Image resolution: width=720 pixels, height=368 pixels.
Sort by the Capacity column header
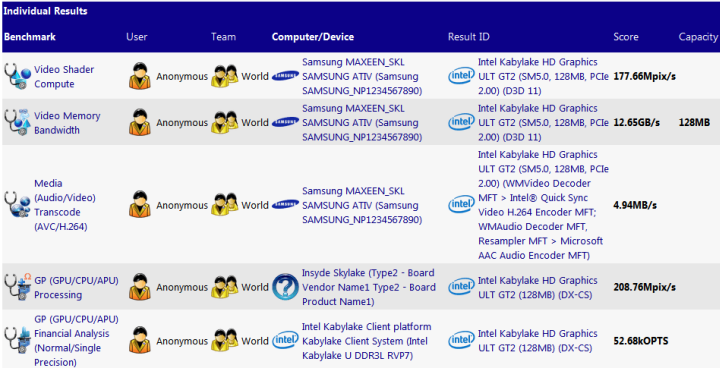click(698, 37)
